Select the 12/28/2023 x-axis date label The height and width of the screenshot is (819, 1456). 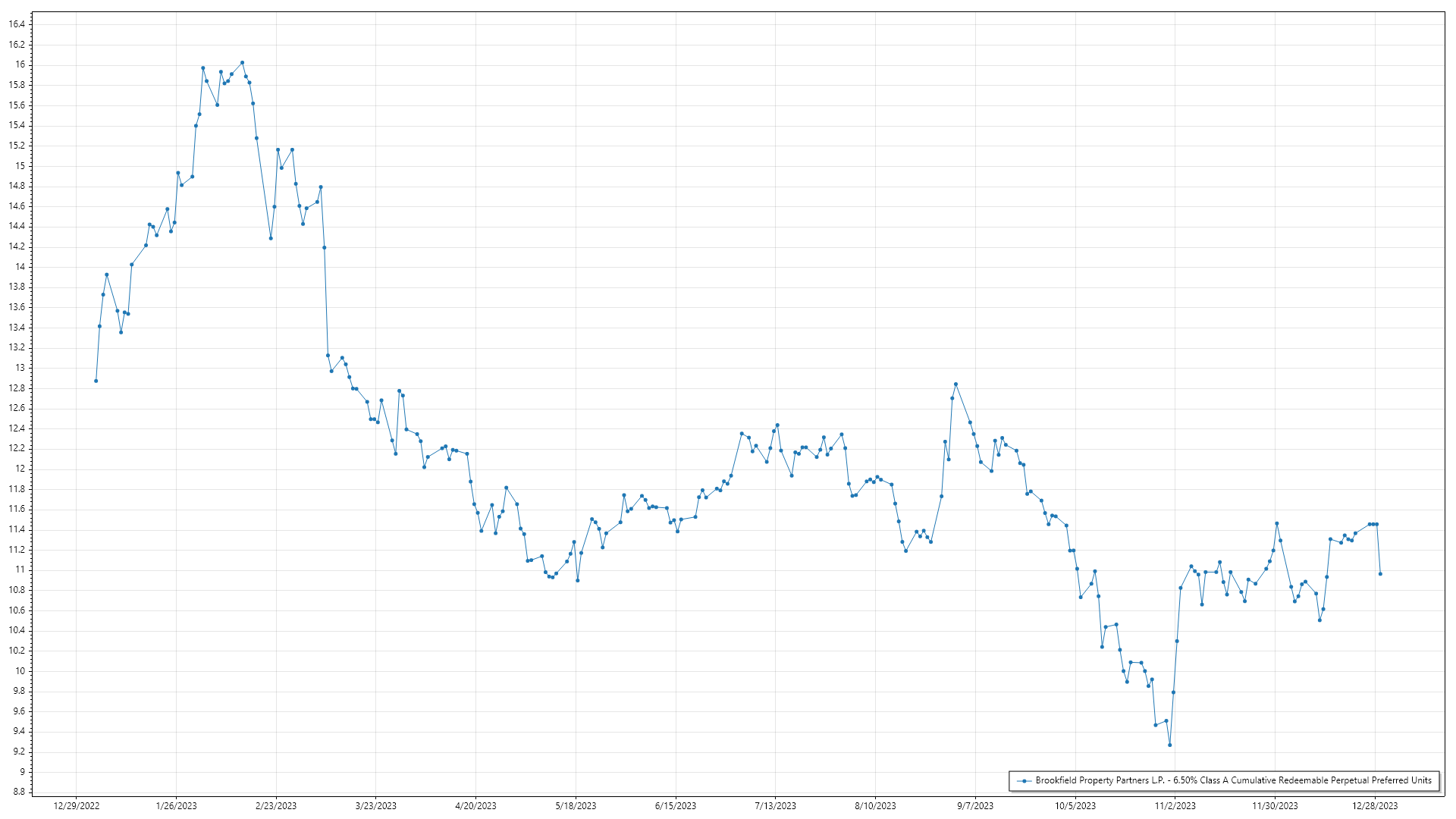pos(1375,805)
